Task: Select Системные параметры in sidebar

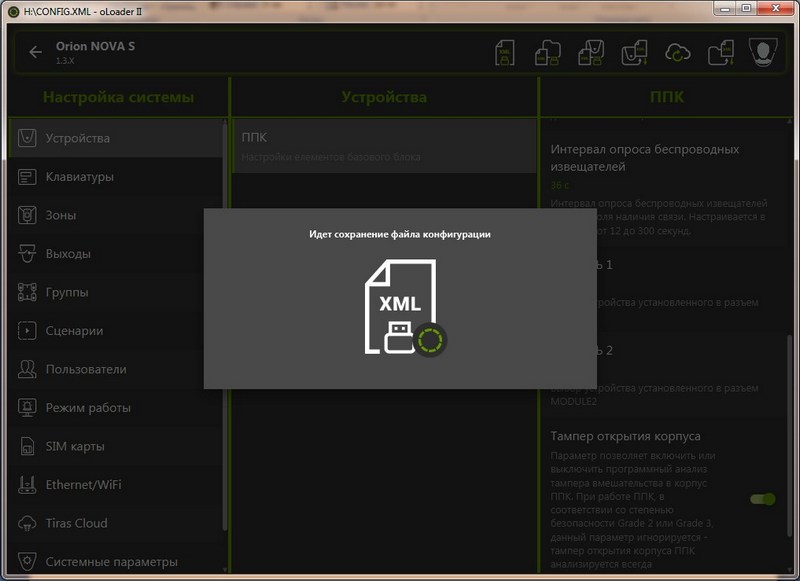Action: [116, 562]
